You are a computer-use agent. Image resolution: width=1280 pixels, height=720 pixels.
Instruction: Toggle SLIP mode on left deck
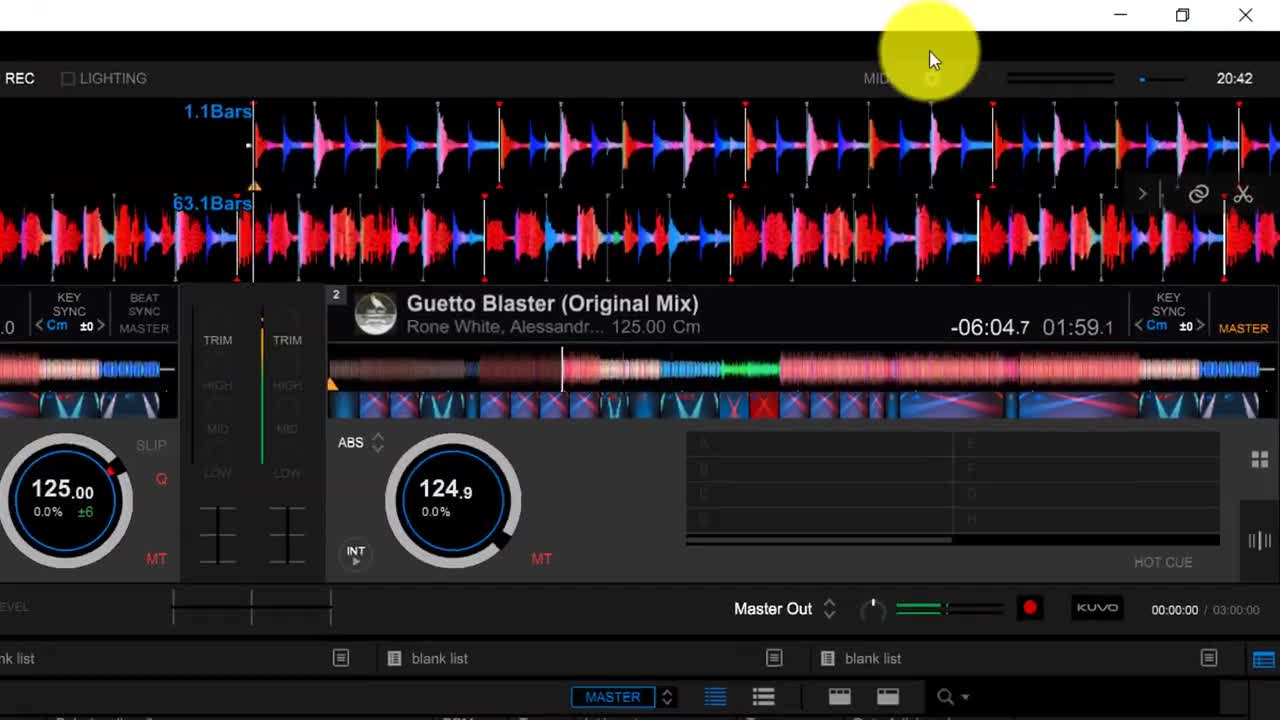151,445
